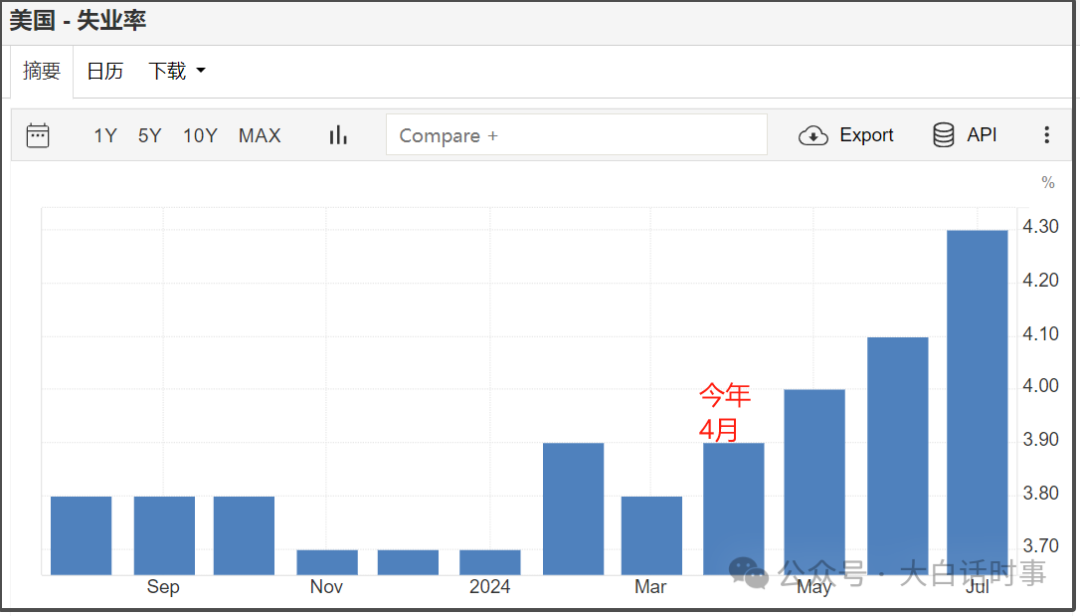Click the 美国 - 失业率 title
Viewport: 1080px width, 616px height.
tap(77, 21)
